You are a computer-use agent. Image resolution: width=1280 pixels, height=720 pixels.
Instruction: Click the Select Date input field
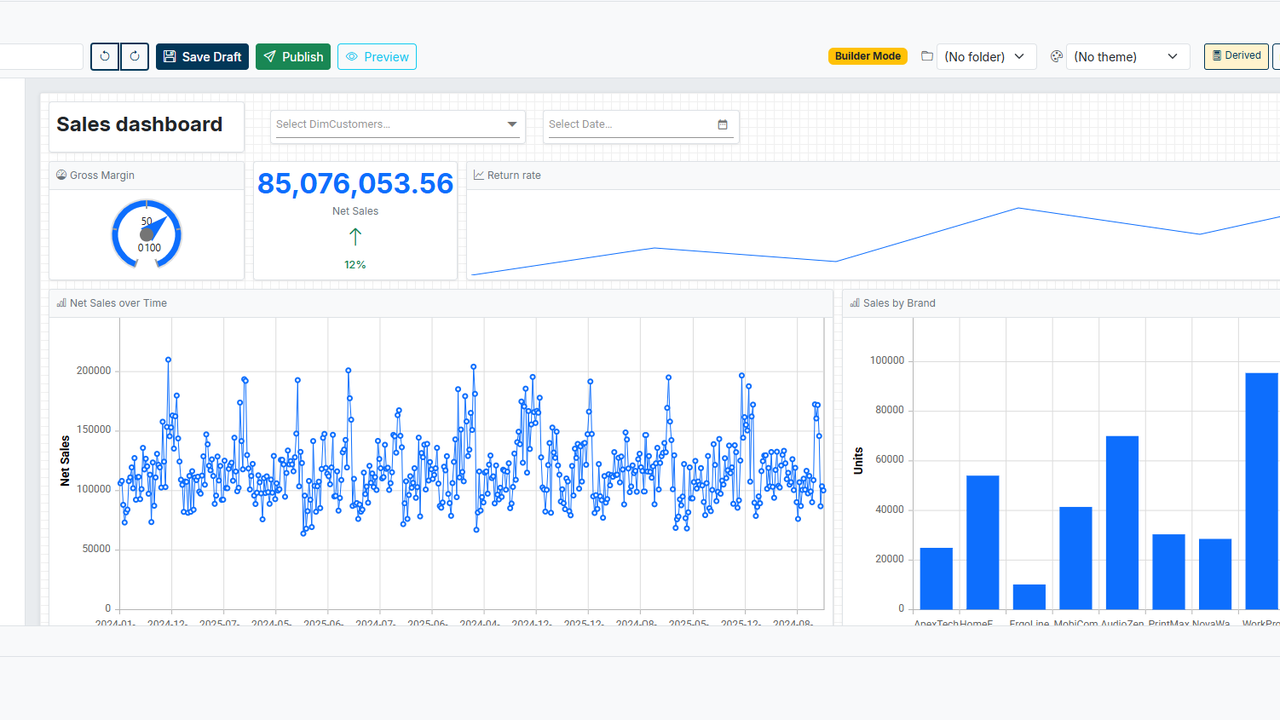(641, 125)
